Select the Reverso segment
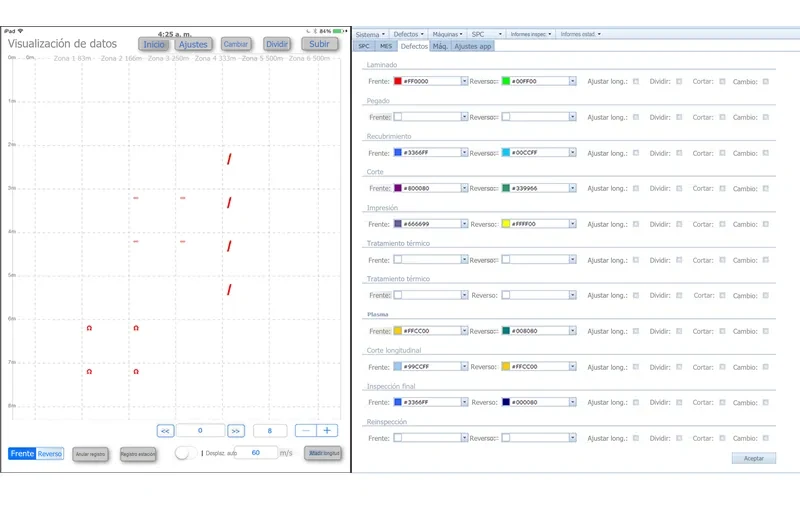 (49, 453)
